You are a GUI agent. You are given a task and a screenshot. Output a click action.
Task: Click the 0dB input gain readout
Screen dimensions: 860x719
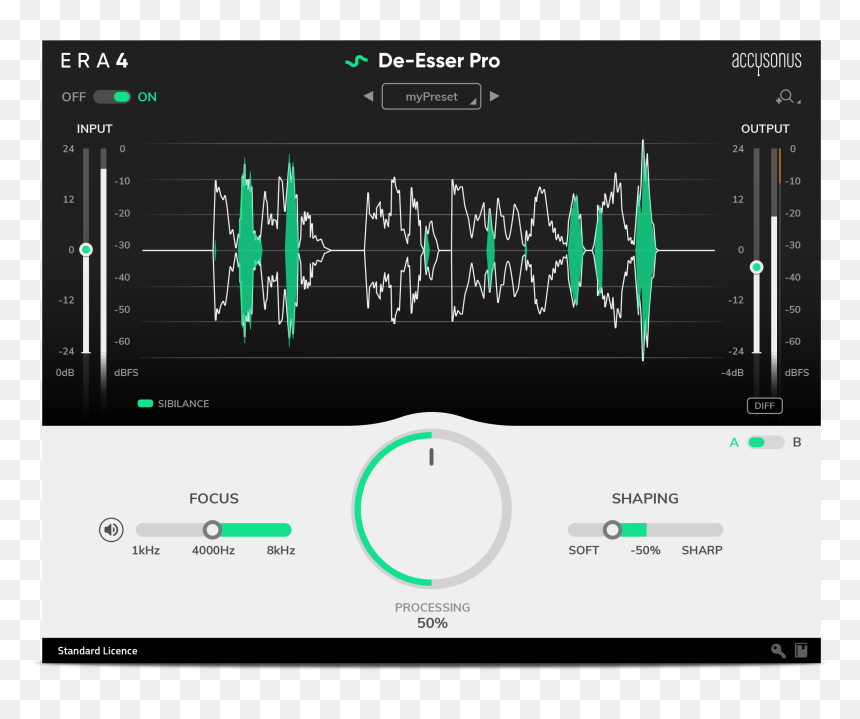[x=65, y=372]
